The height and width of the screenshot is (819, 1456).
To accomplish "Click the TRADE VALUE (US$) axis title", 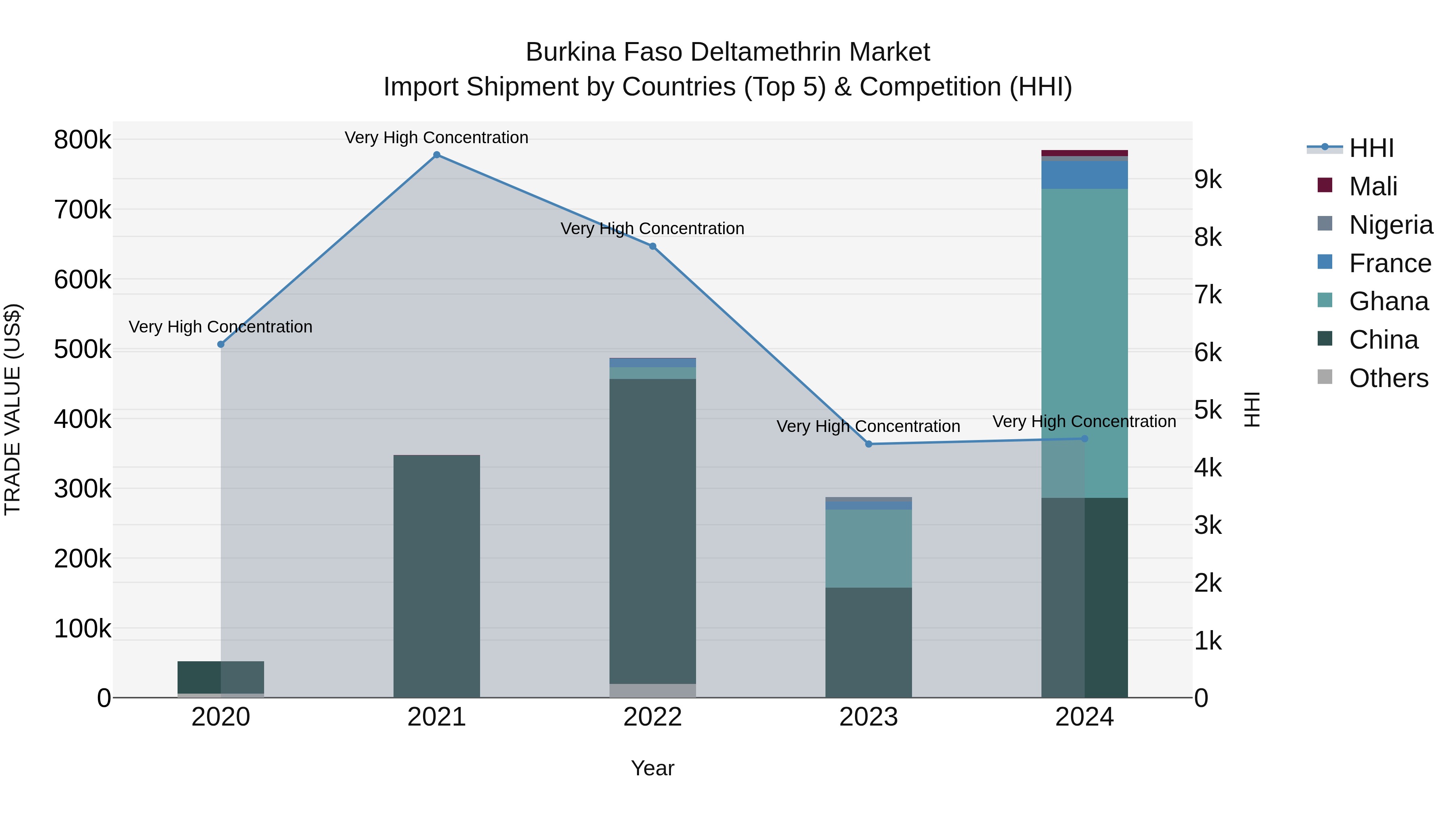I will [13, 409].
